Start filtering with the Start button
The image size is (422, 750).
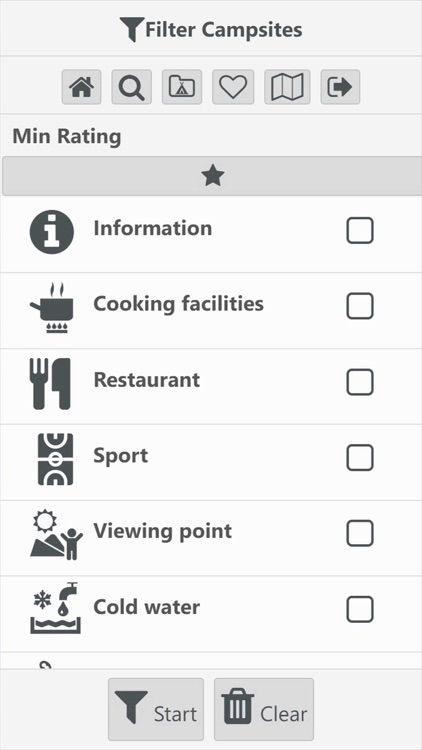point(156,709)
